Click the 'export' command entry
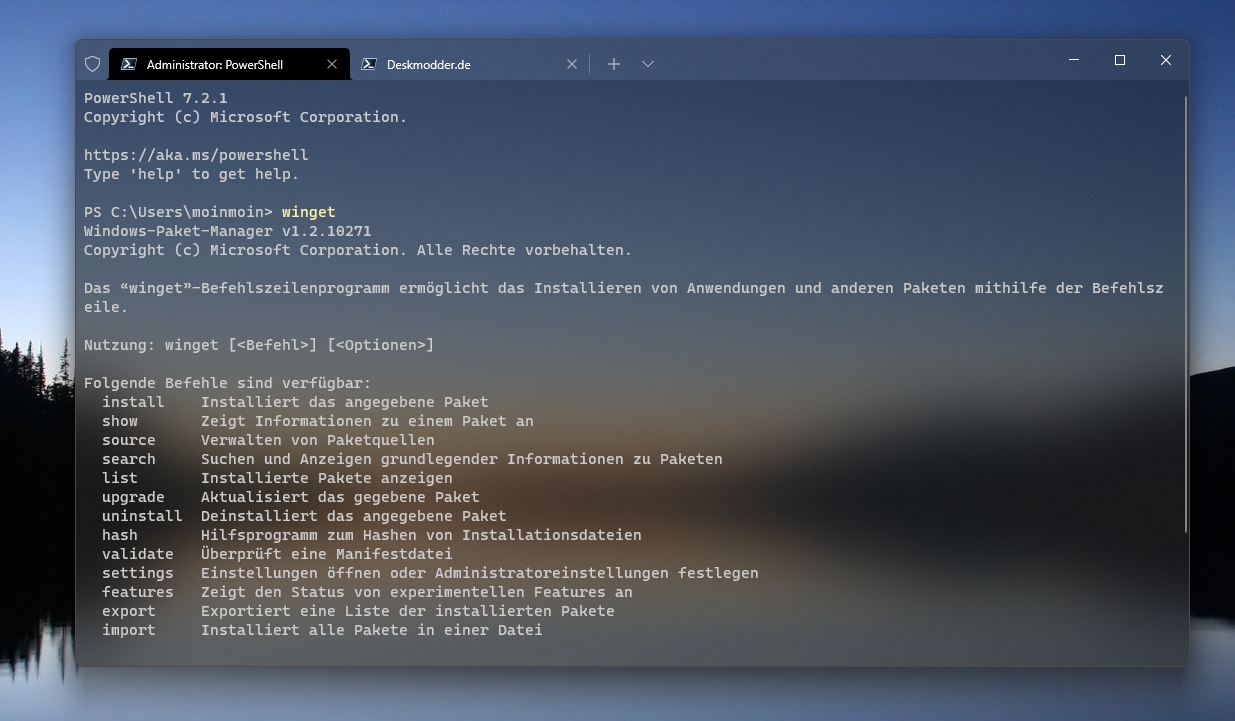The width and height of the screenshot is (1235, 721). [x=129, y=612]
